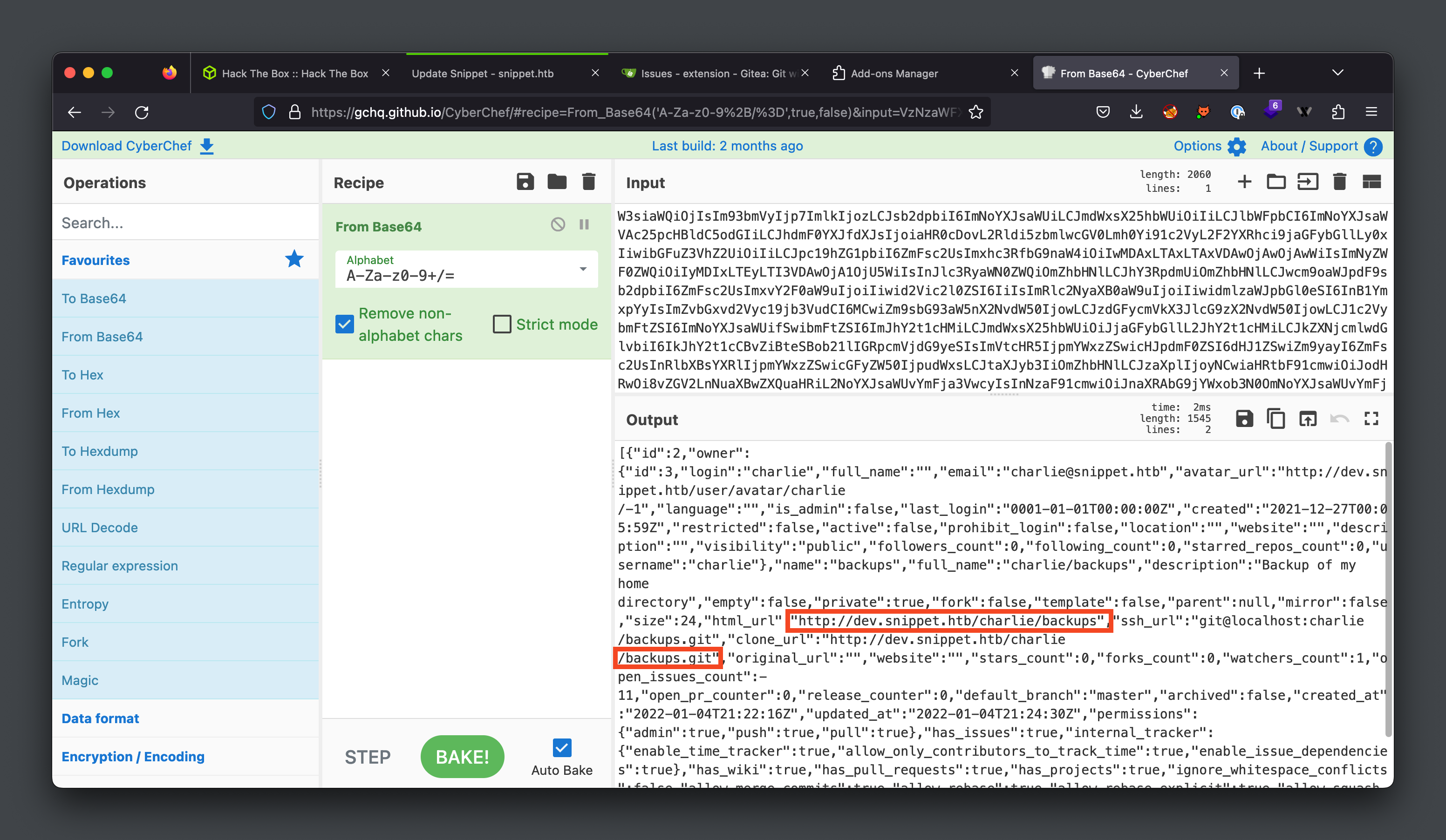Switch to Issues - extension Gitea tab
The height and width of the screenshot is (840, 1446).
(x=715, y=73)
